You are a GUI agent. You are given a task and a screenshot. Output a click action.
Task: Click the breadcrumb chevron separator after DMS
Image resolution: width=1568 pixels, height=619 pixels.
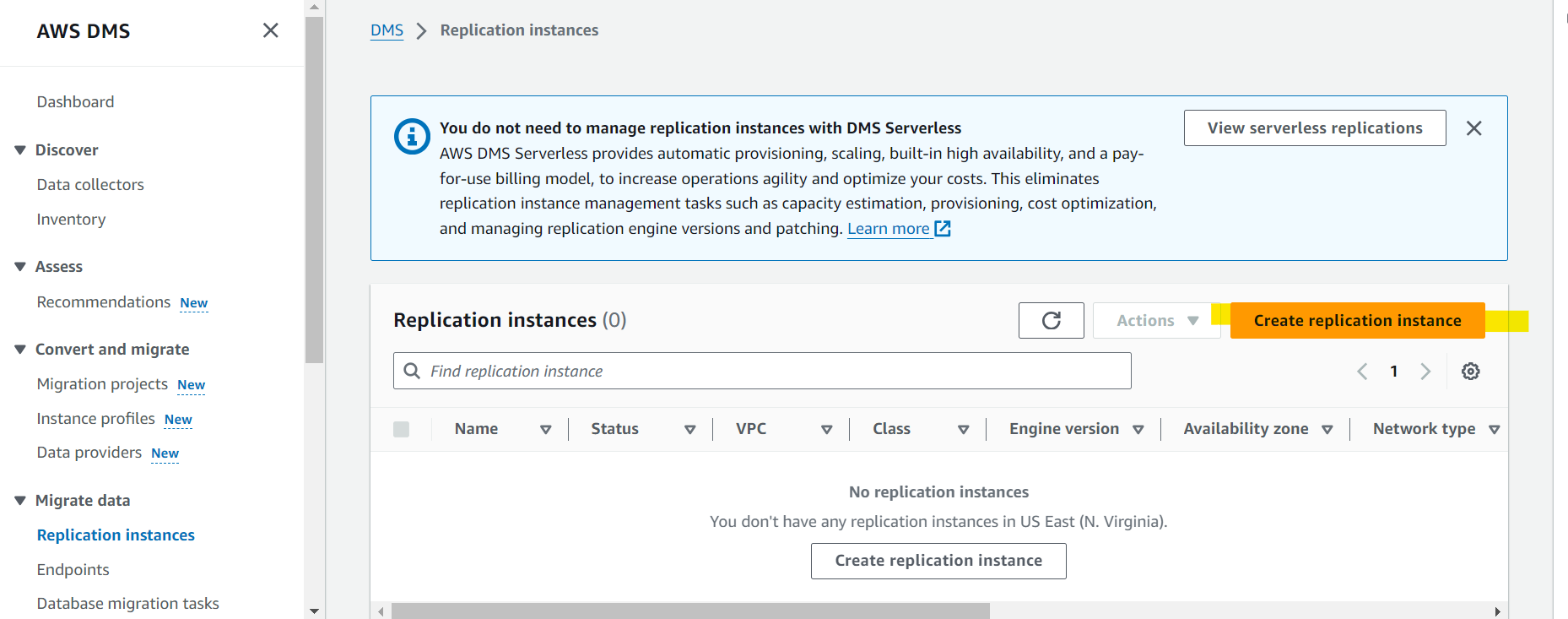tap(421, 30)
